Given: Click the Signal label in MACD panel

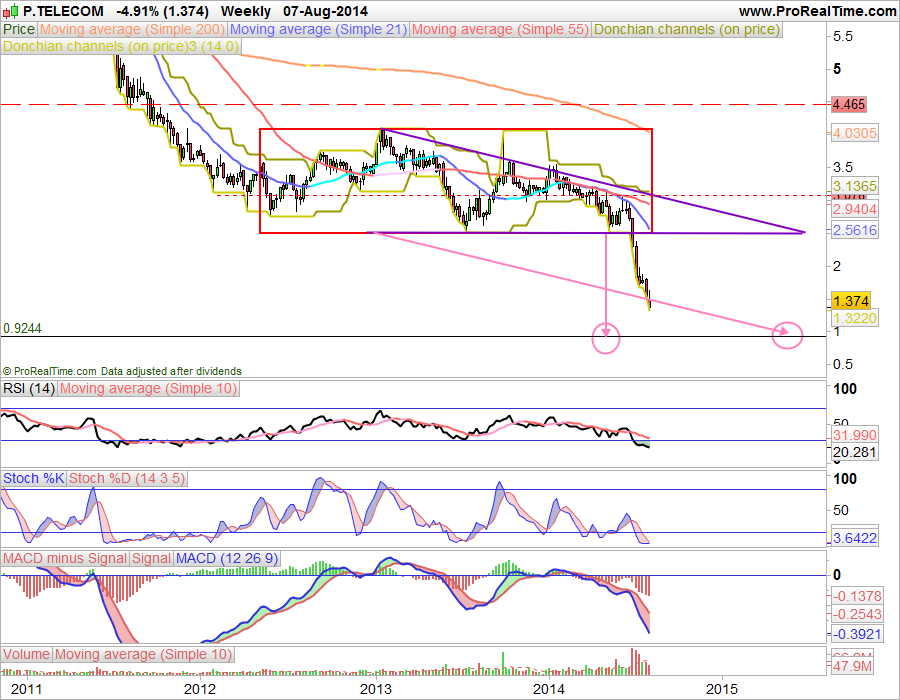Looking at the screenshot, I should [x=152, y=558].
